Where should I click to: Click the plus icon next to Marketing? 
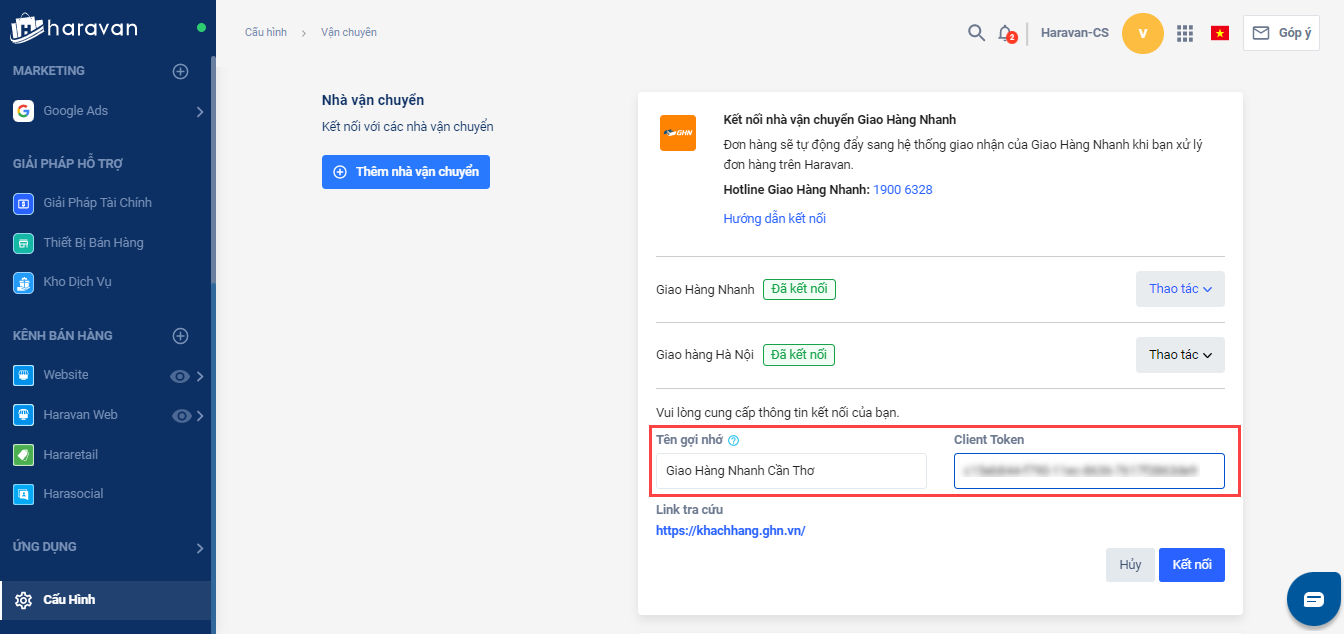[180, 71]
